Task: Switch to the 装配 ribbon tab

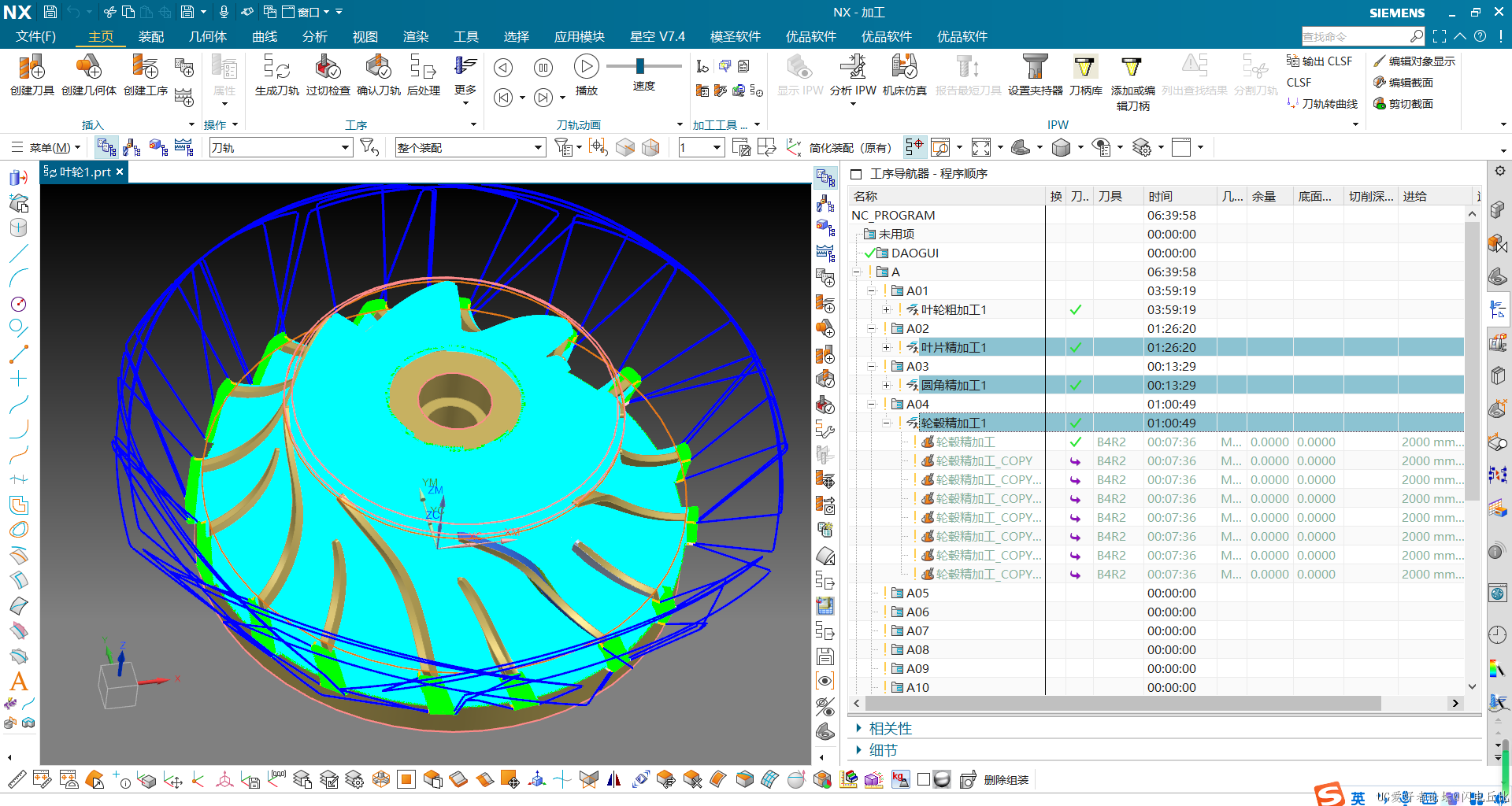Action: [151, 36]
